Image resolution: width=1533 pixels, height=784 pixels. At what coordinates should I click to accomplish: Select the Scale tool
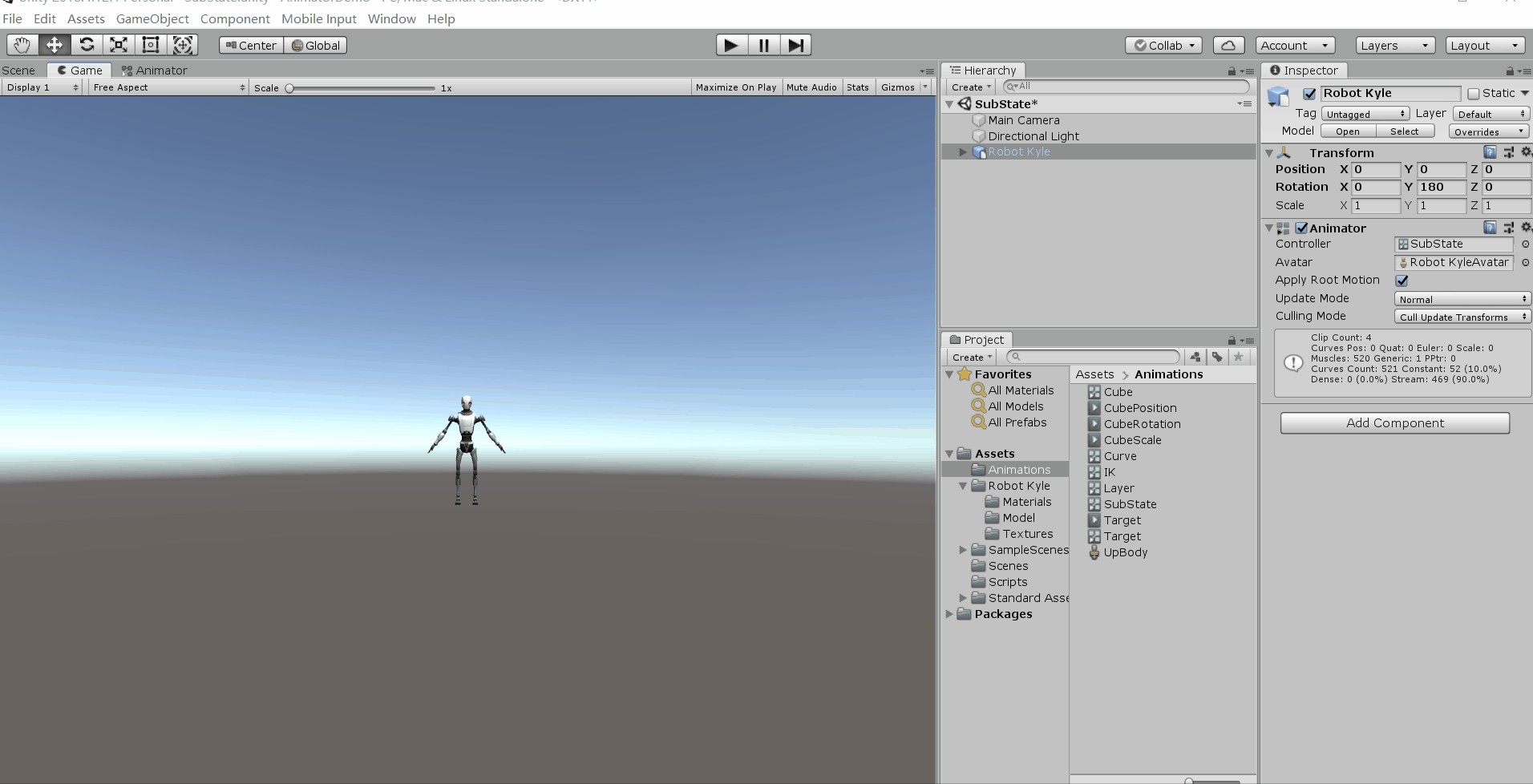(119, 45)
